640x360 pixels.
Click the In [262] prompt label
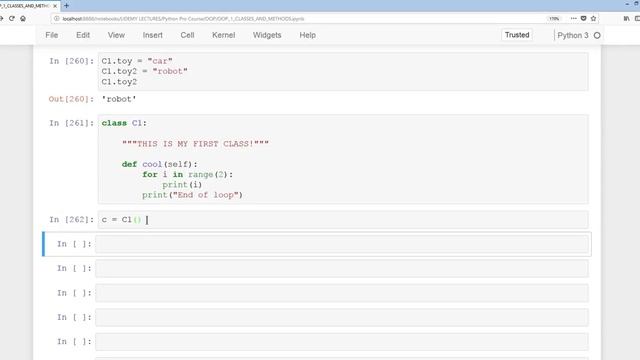[71, 220]
